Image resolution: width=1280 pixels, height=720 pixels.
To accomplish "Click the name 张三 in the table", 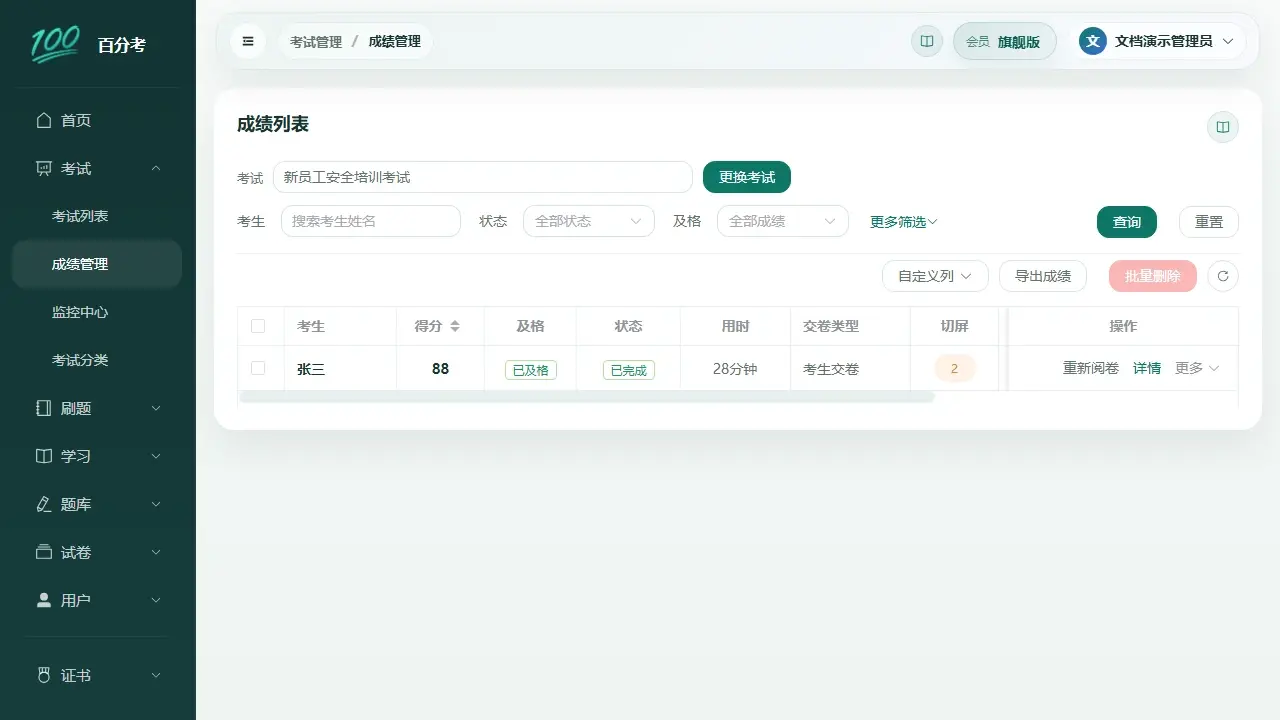I will 311,368.
